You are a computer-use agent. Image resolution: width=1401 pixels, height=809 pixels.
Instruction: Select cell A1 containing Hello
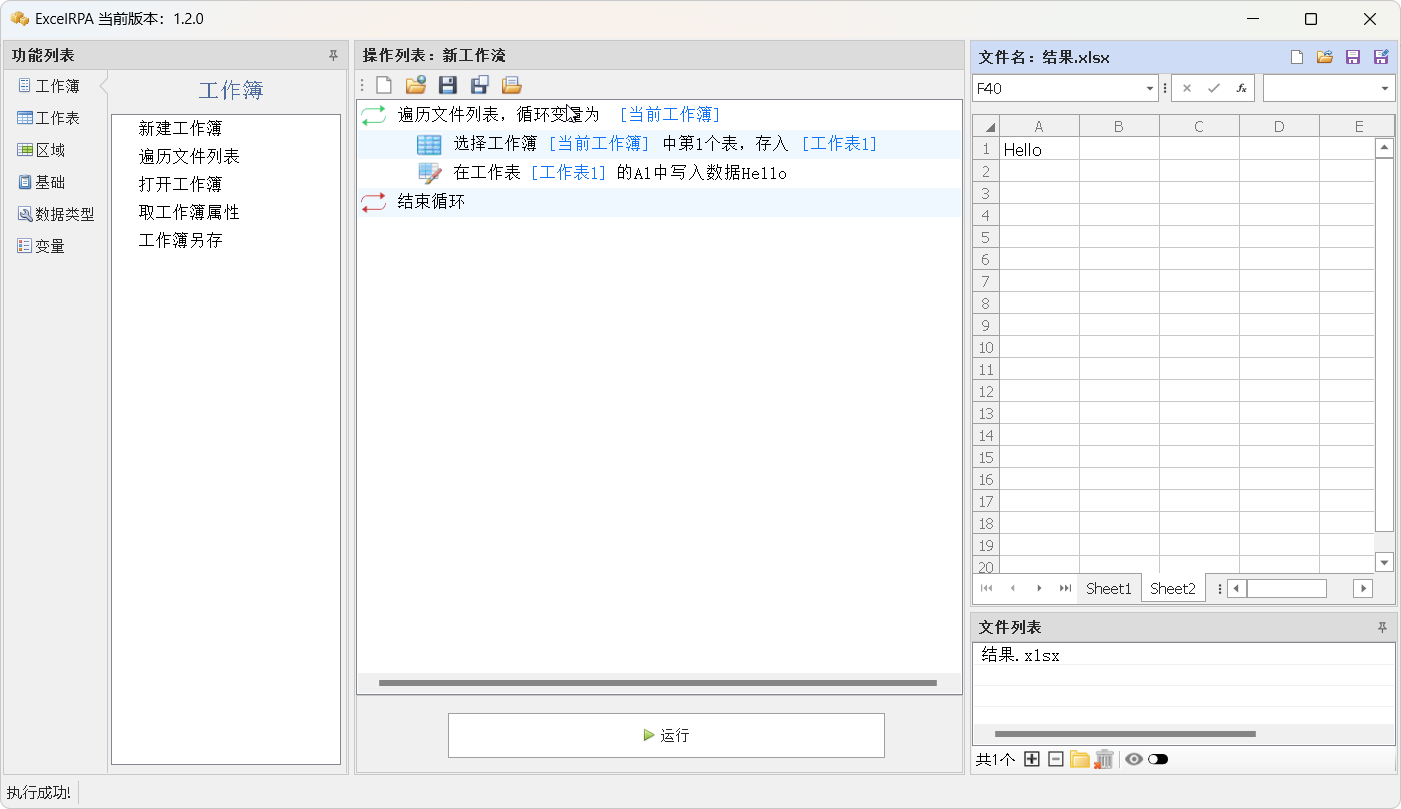point(1039,150)
